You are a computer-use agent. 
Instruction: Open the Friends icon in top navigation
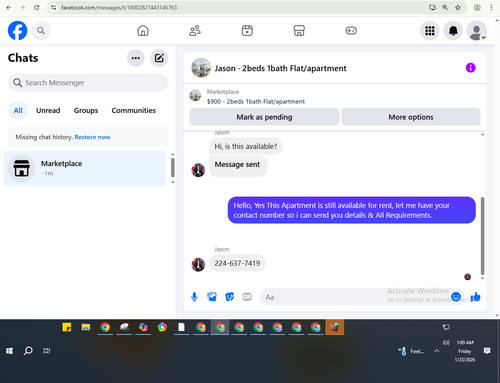tap(195, 31)
